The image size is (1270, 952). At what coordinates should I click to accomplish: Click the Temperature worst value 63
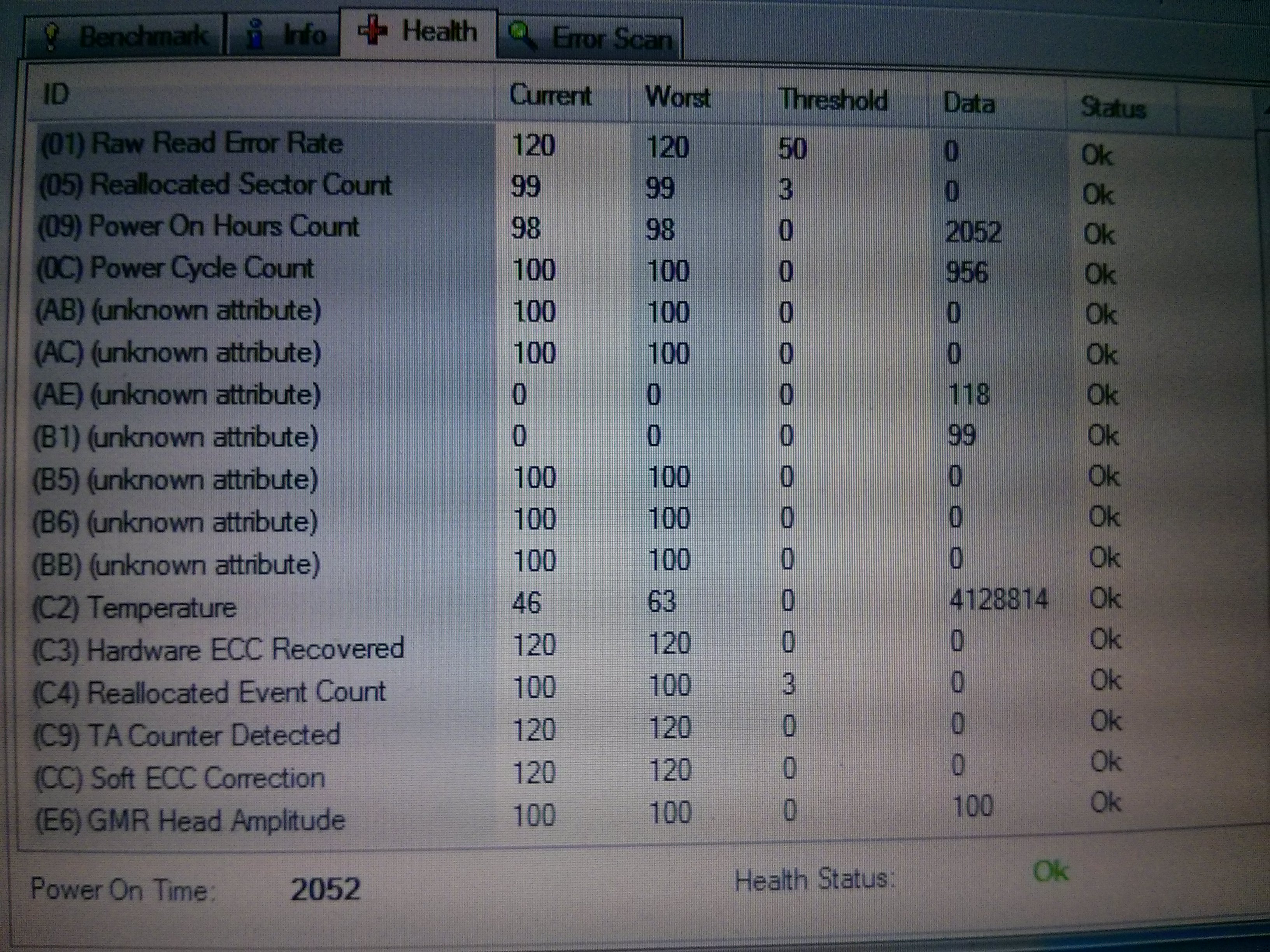pos(662,601)
